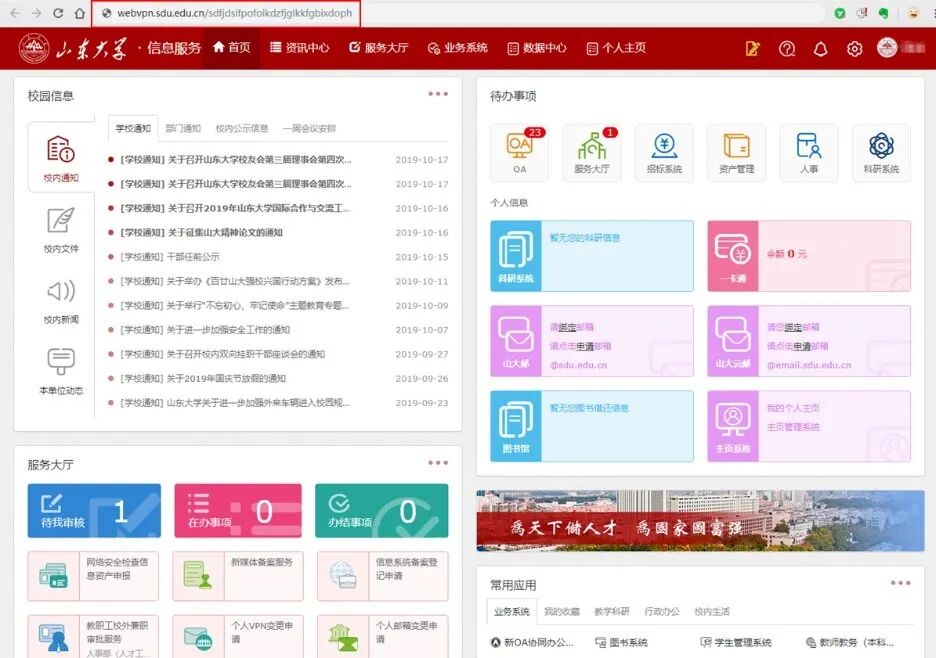
Task: Click the browser home icon
Action: tap(79, 13)
